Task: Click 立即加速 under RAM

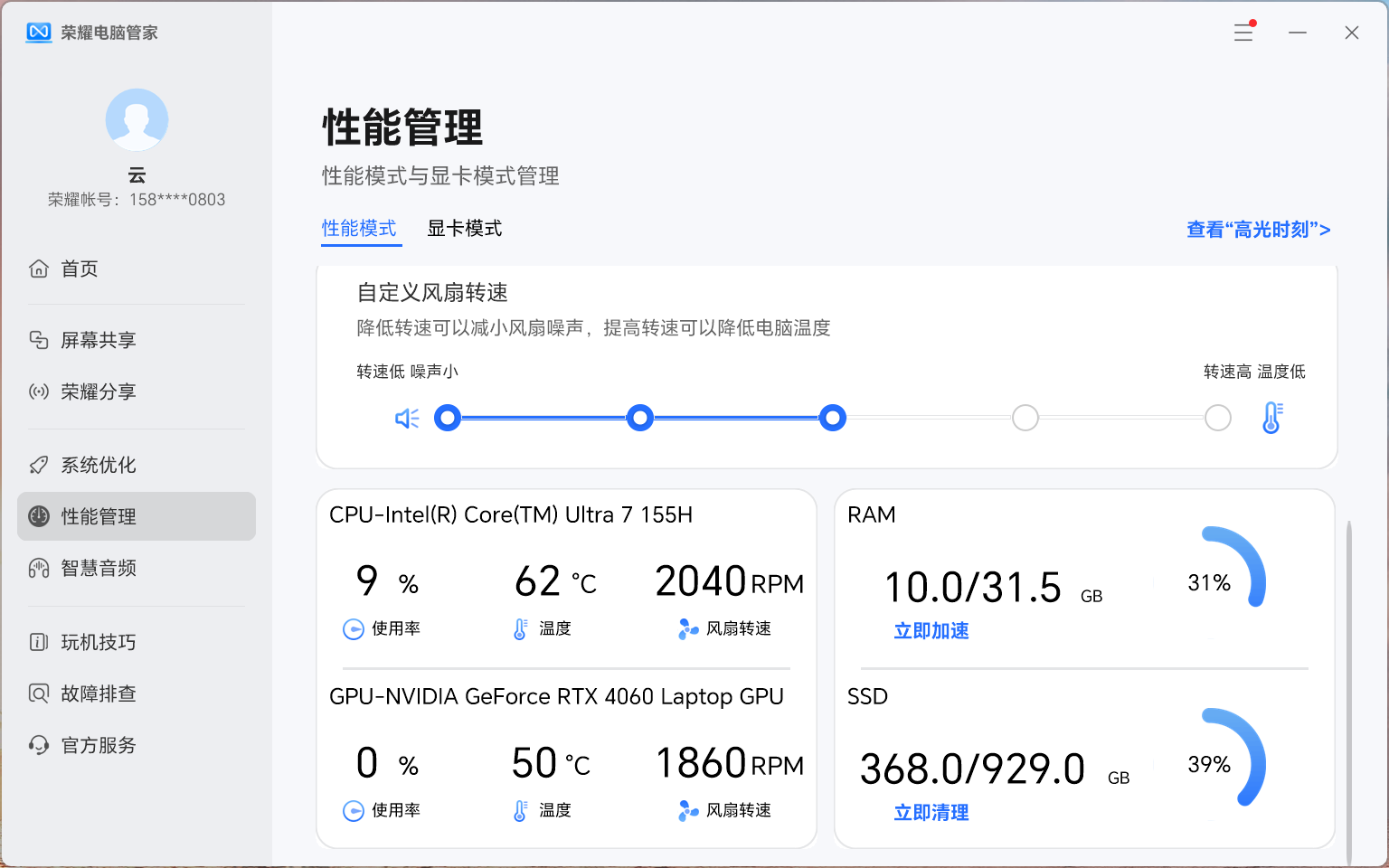Action: coord(931,631)
